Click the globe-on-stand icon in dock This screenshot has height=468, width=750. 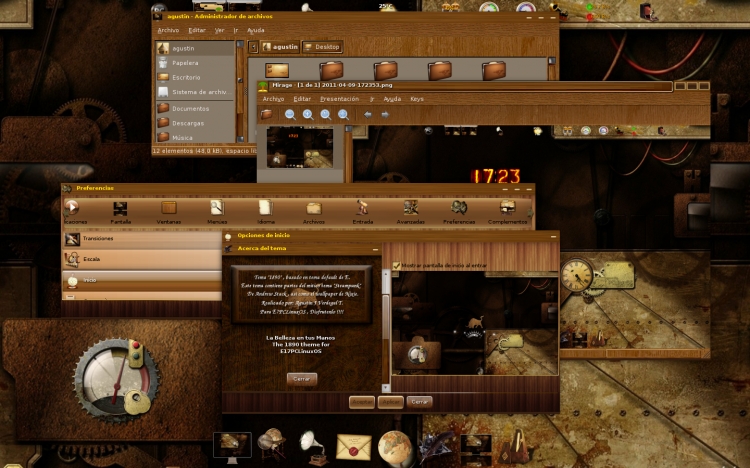(x=271, y=444)
